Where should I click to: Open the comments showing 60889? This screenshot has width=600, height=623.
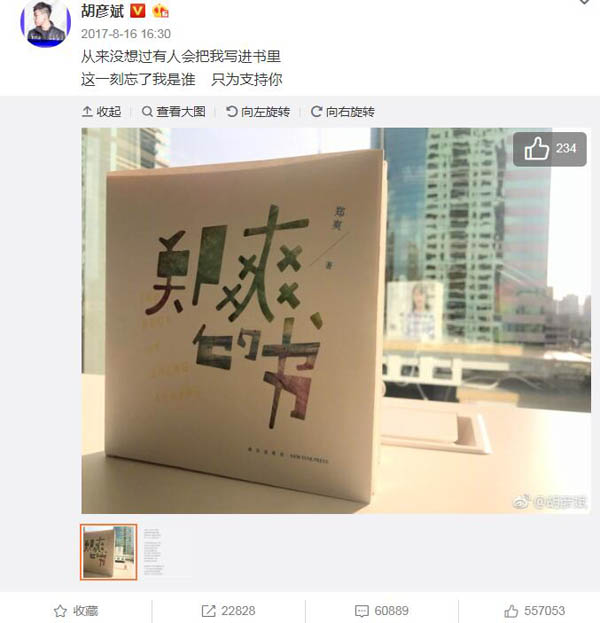(381, 611)
